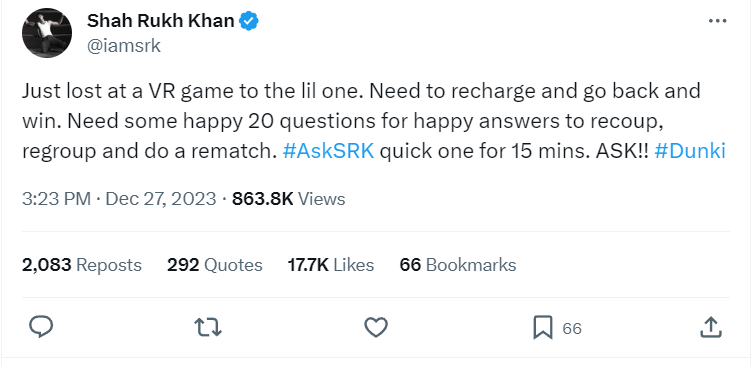Click the share upload icon

[x=710, y=328]
